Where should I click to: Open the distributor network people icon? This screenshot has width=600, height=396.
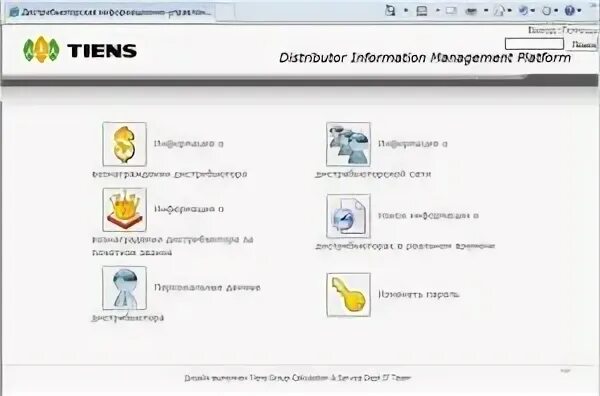point(348,144)
